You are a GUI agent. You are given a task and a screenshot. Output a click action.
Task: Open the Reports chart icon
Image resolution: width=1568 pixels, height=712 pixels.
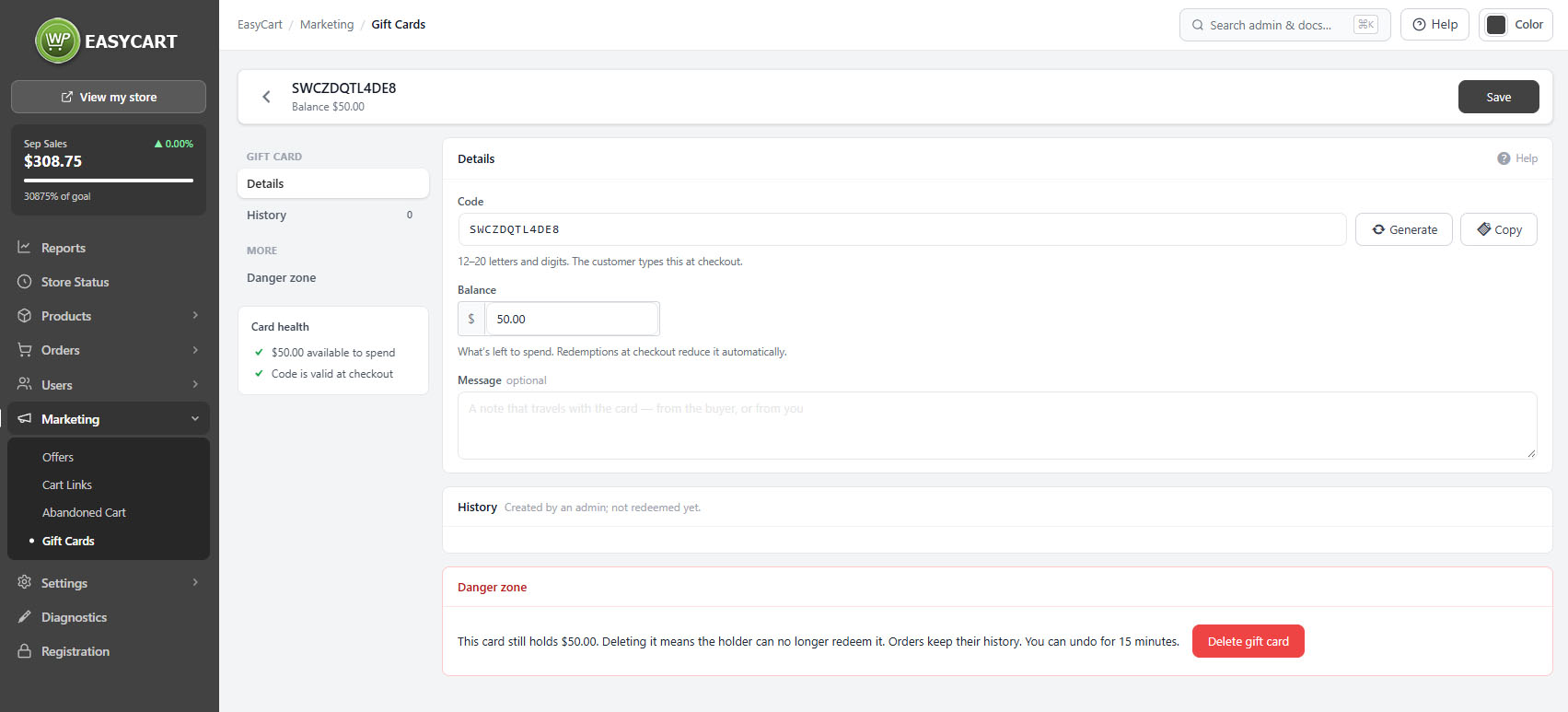pyautogui.click(x=25, y=248)
